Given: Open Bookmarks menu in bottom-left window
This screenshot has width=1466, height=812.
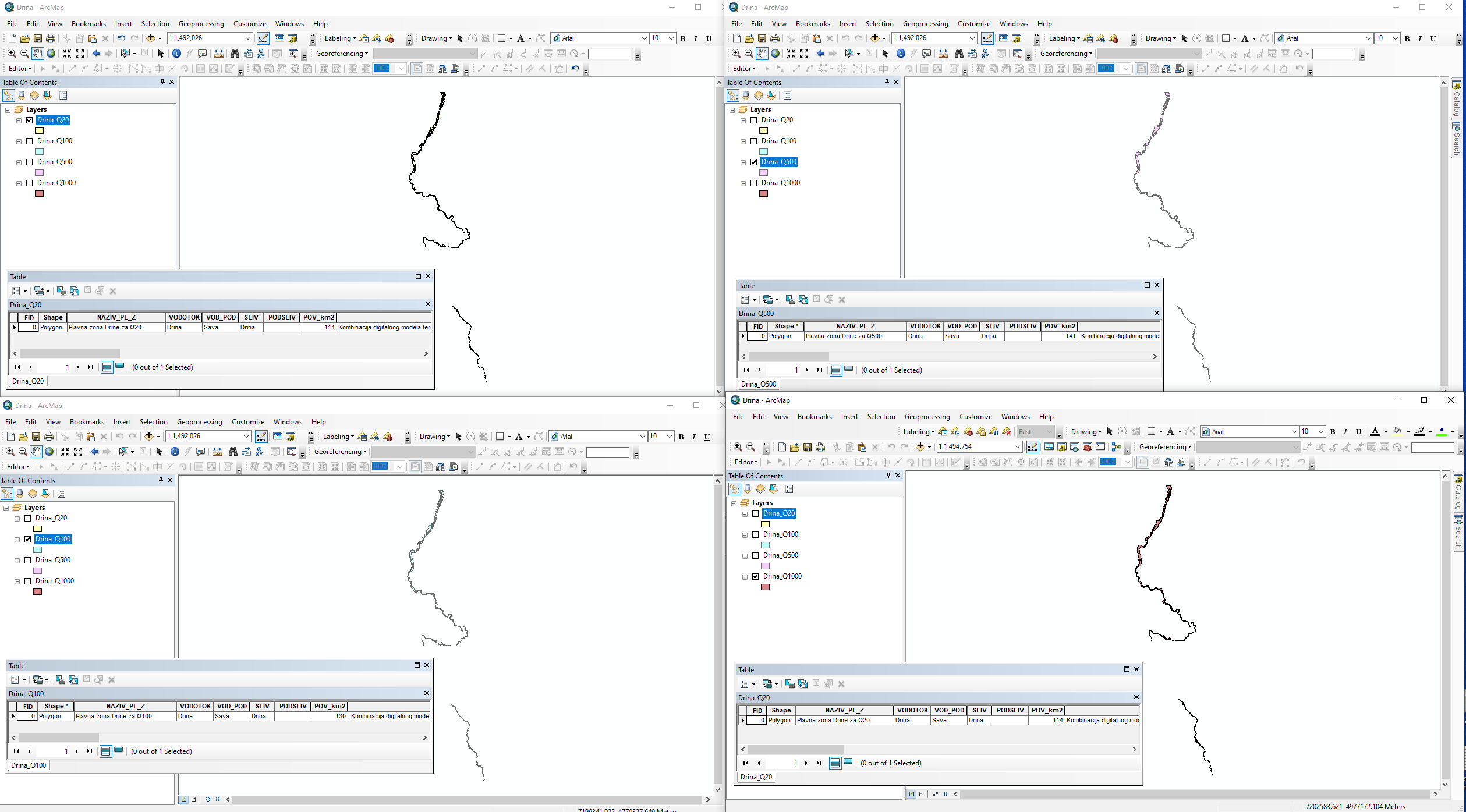Looking at the screenshot, I should pos(87,422).
